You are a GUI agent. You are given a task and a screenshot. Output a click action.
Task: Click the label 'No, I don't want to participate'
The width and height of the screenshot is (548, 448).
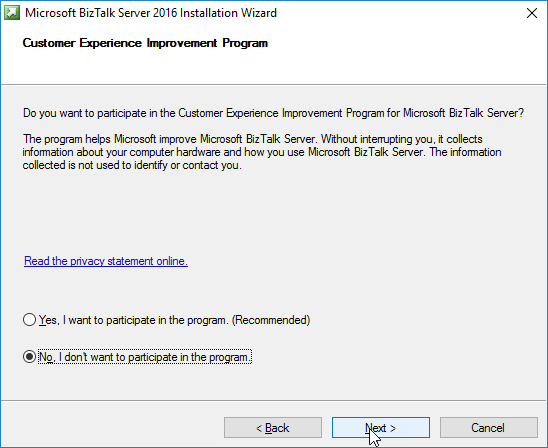[x=145, y=357]
